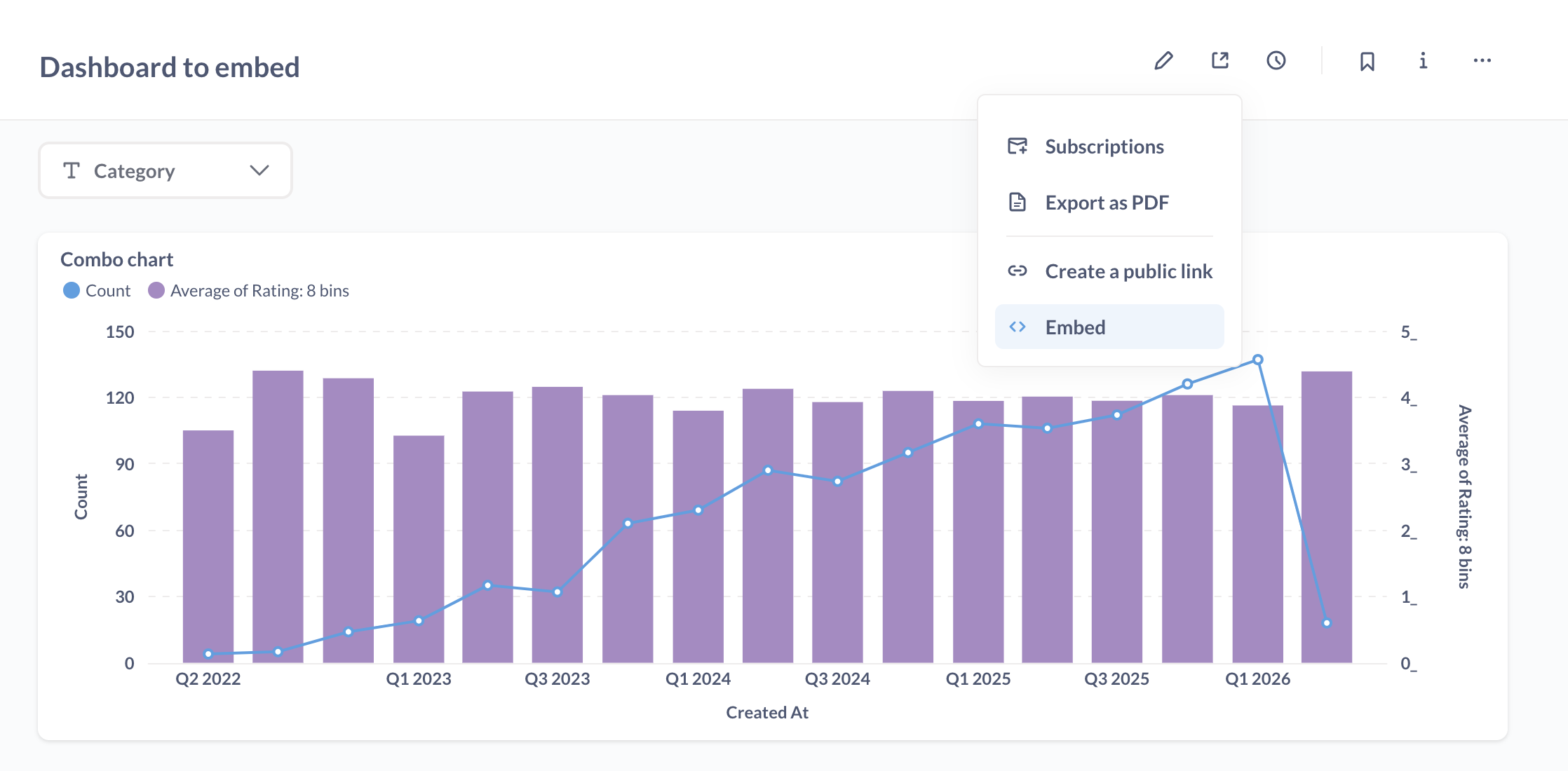Open dashboard info via the info icon

(1423, 61)
